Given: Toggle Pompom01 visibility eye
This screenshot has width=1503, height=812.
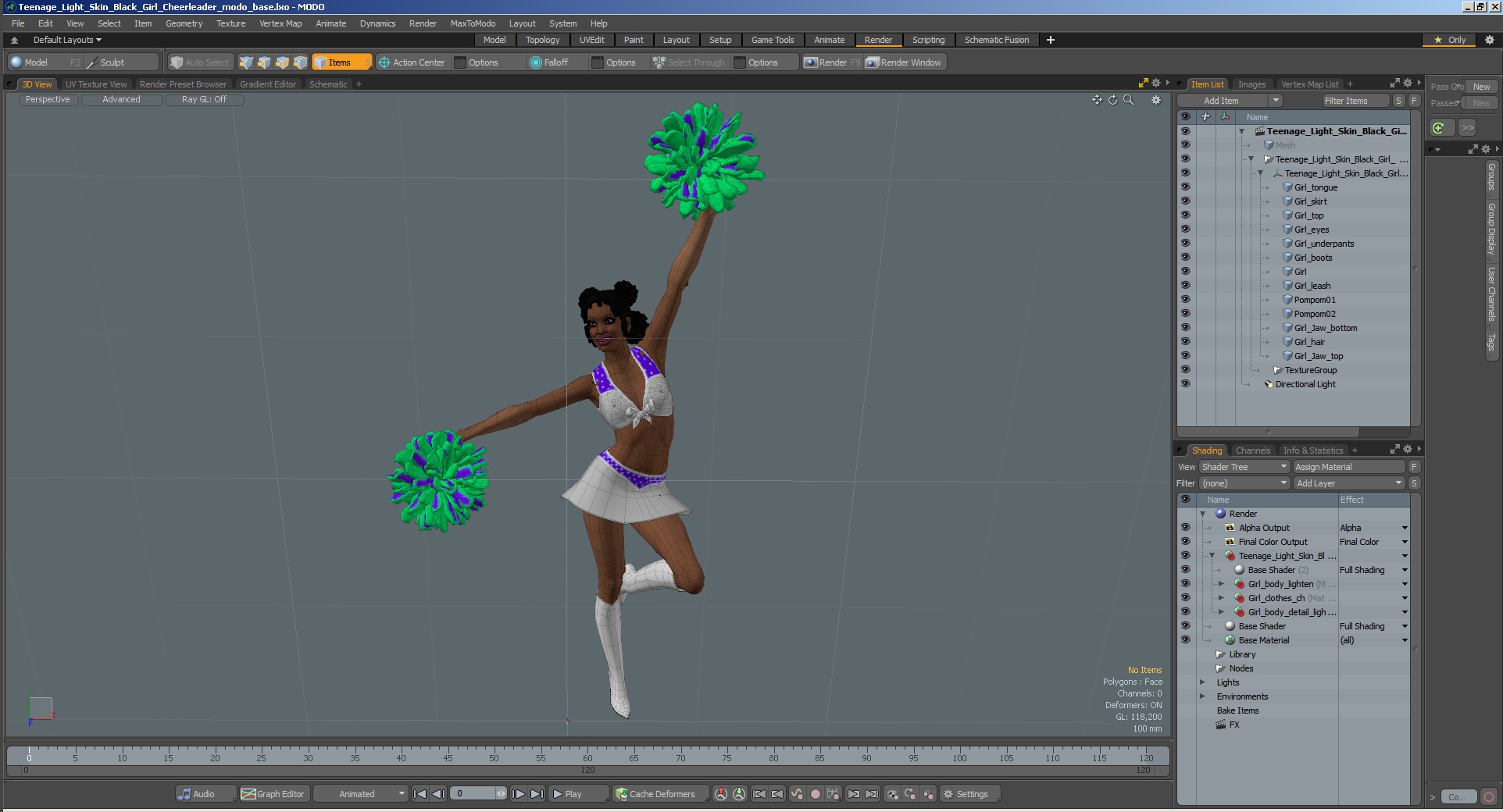Looking at the screenshot, I should pyautogui.click(x=1185, y=300).
